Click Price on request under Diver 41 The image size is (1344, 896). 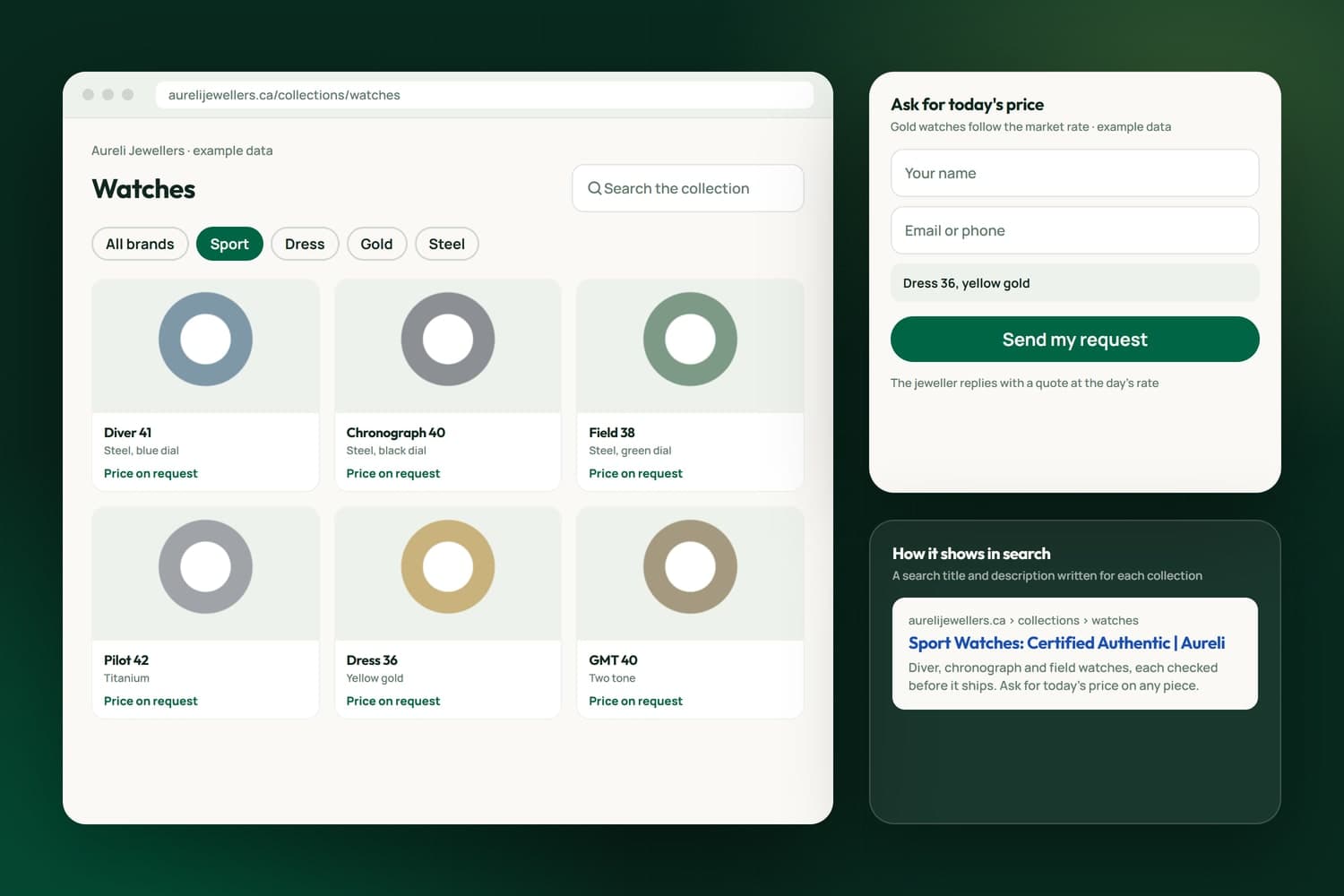151,473
